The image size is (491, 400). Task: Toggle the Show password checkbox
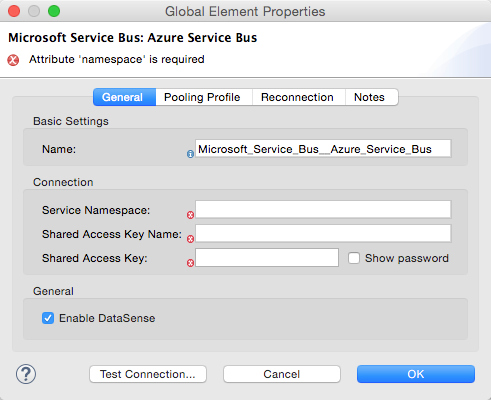coord(354,258)
